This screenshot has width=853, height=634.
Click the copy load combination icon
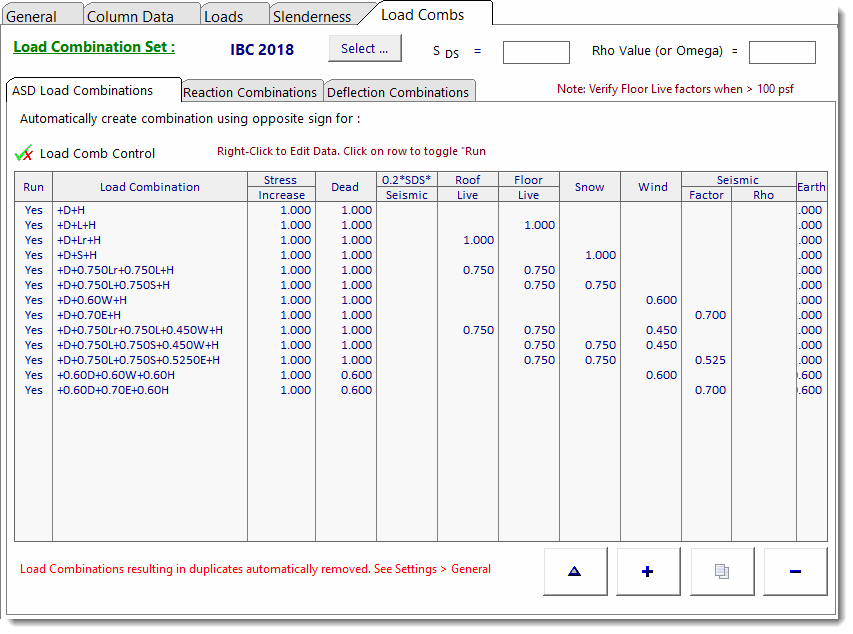click(721, 571)
